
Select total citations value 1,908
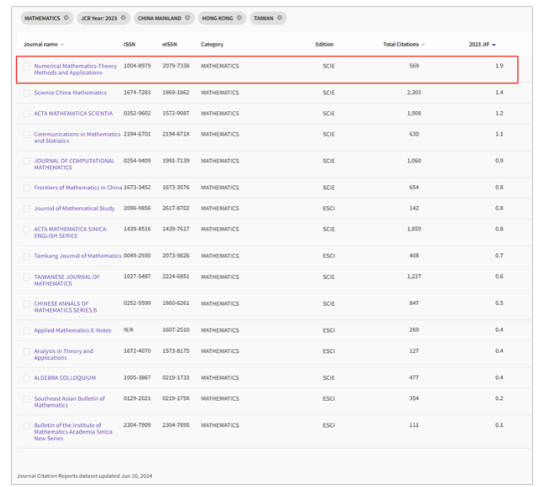pyautogui.click(x=414, y=113)
